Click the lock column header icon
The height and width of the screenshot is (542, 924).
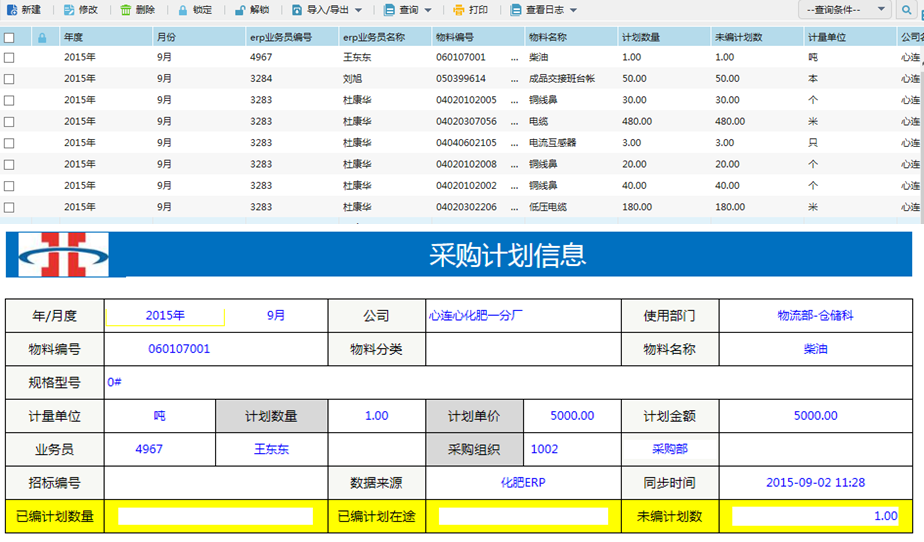pyautogui.click(x=42, y=37)
